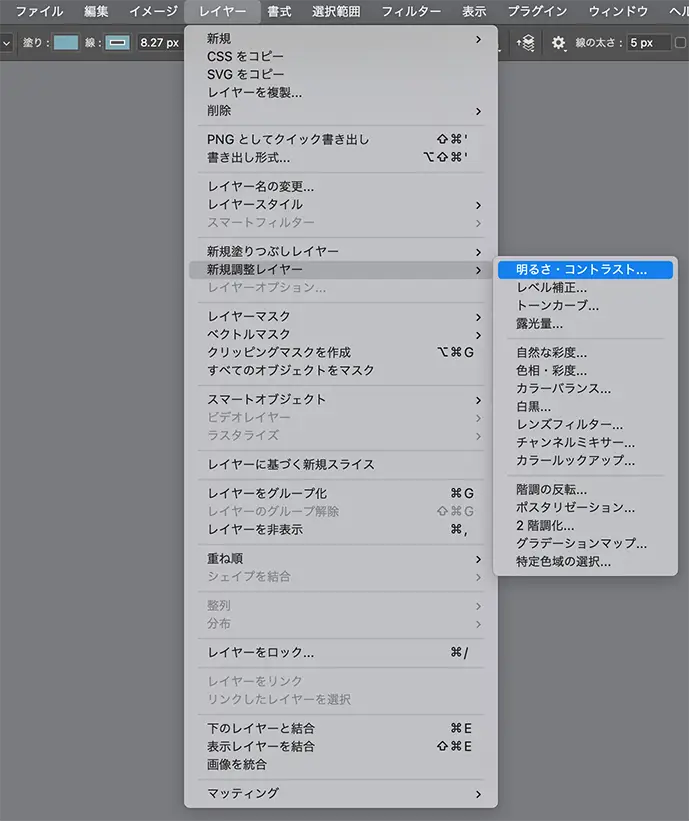This screenshot has width=689, height=821.
Task: Select ポスタリゼーション... adjustment
Action: pos(585,507)
